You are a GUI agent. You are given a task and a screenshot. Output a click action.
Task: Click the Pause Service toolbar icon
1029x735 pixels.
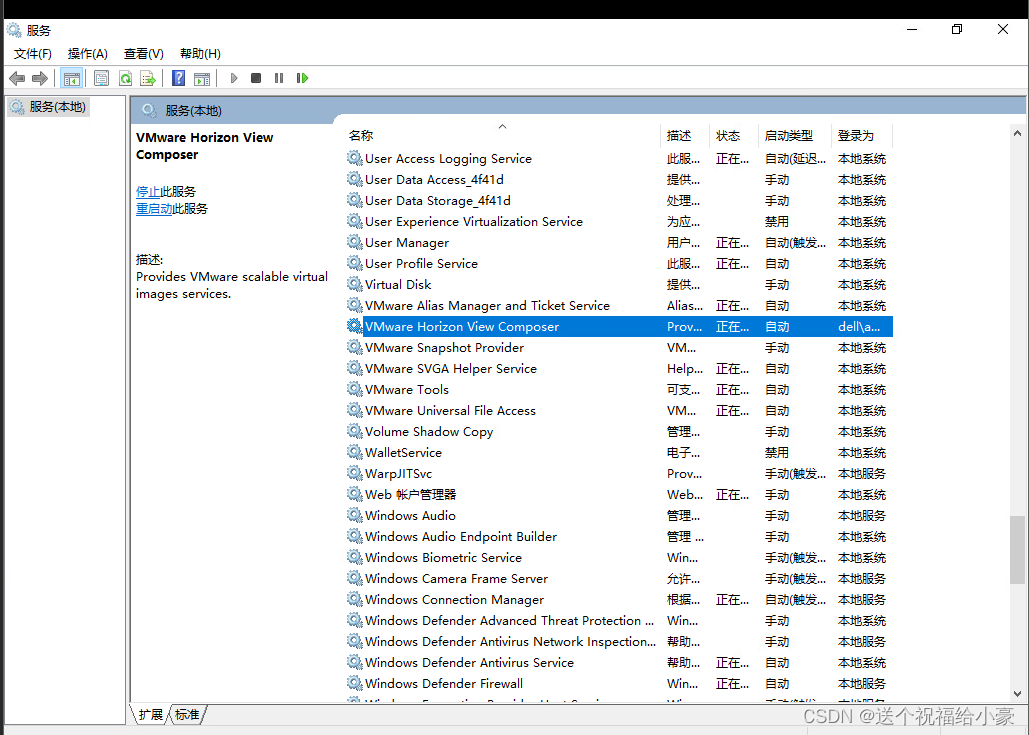279,78
